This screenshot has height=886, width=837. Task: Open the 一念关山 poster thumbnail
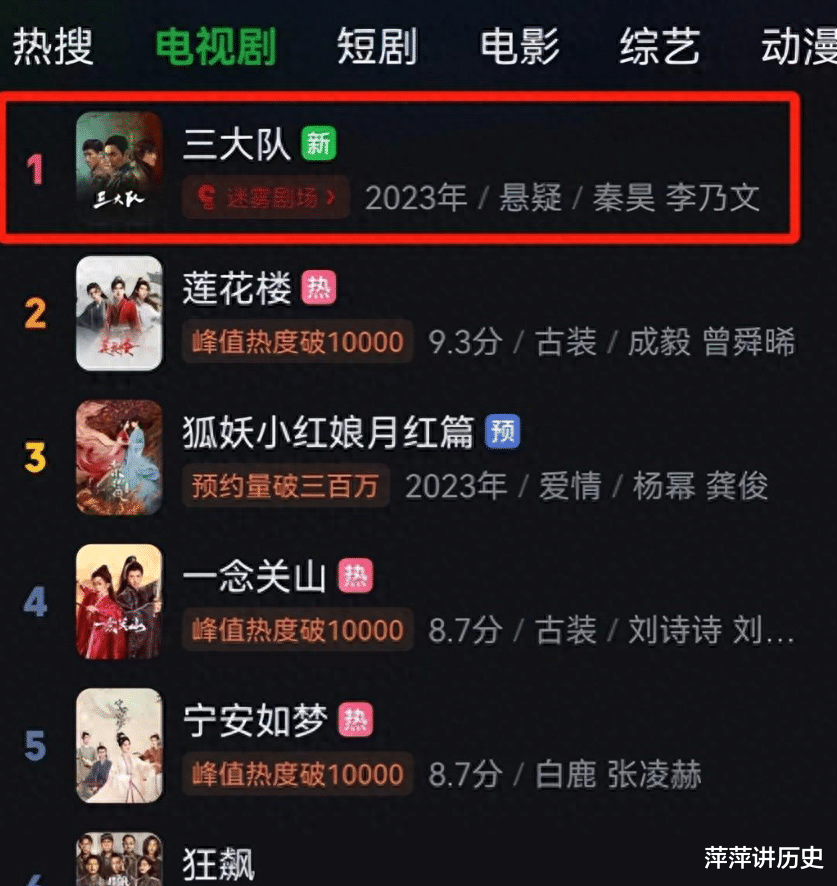(x=119, y=601)
